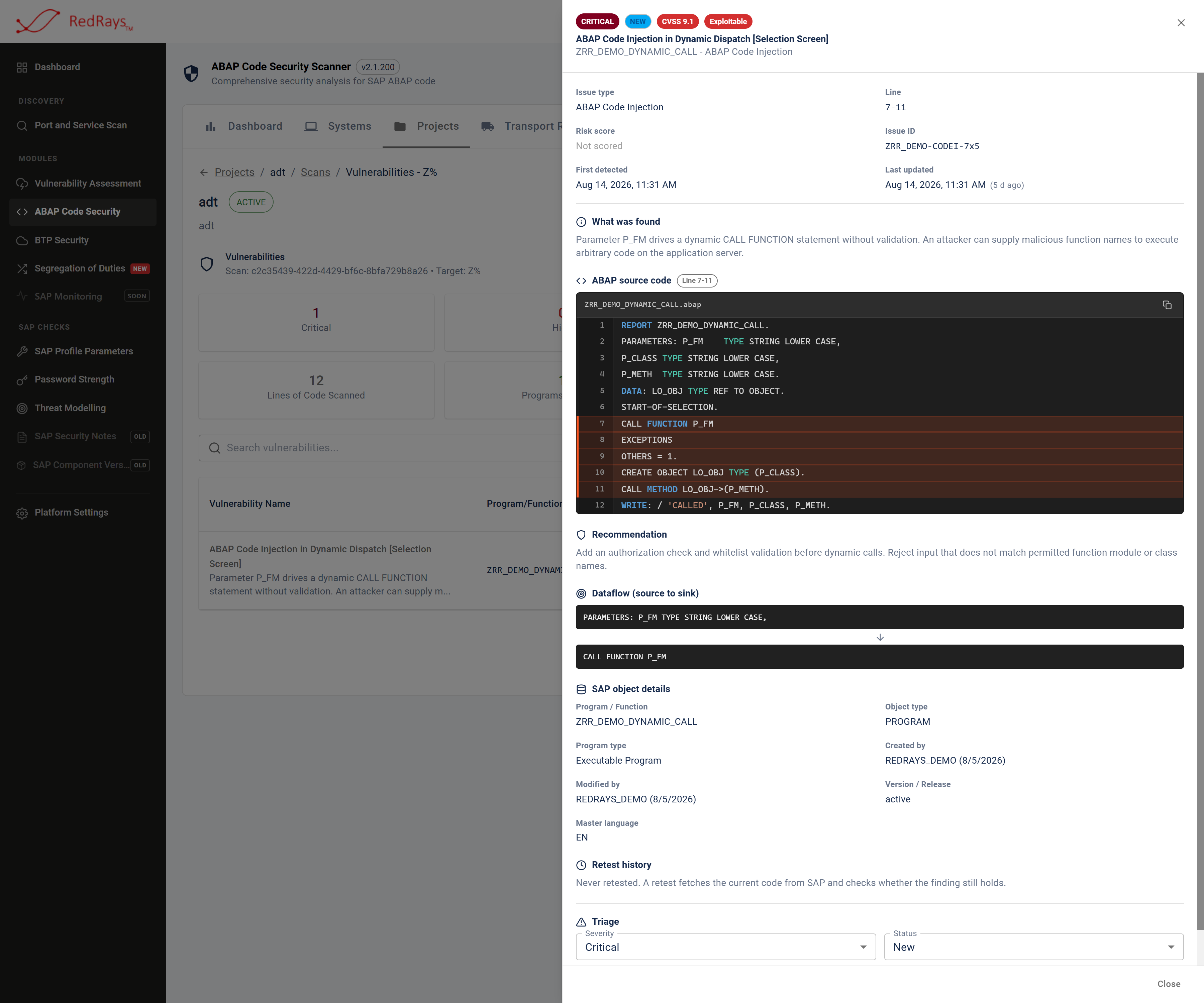Open Vulnerability Assessment sidebar icon
This screenshot has width=1204, height=1003.
click(22, 184)
